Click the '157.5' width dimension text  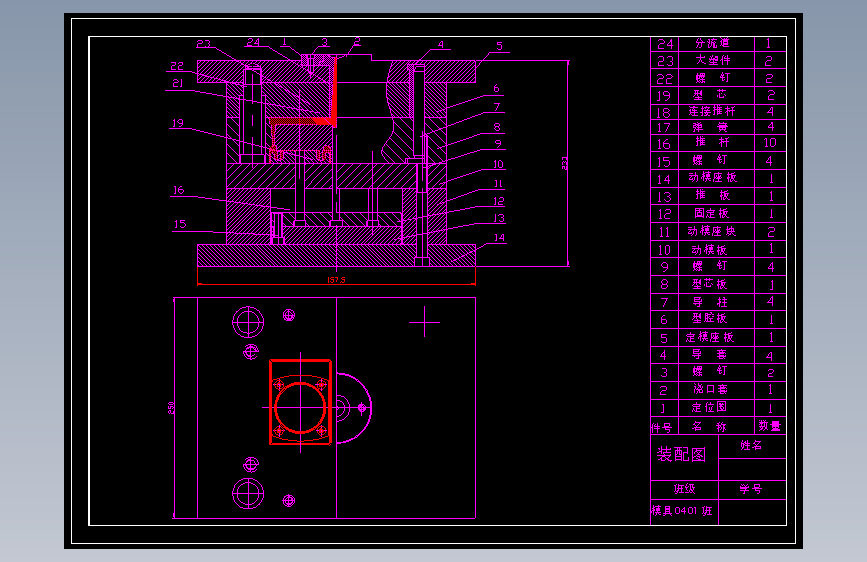coord(336,280)
